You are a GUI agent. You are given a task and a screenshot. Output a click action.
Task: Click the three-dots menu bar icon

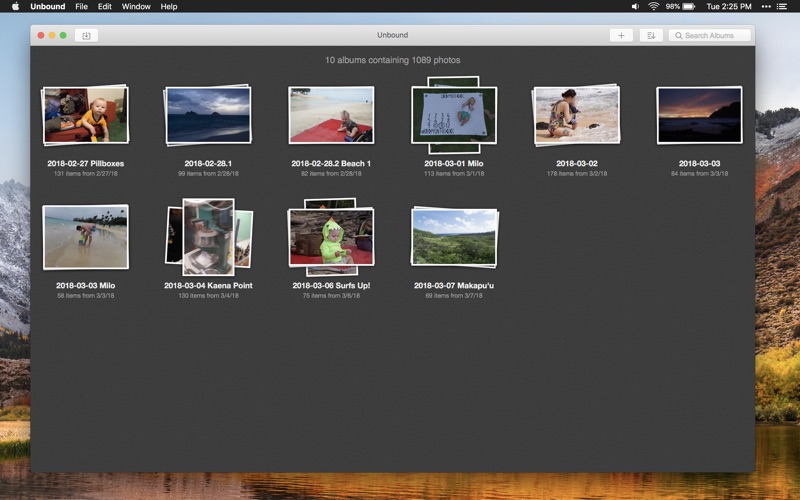click(x=766, y=6)
